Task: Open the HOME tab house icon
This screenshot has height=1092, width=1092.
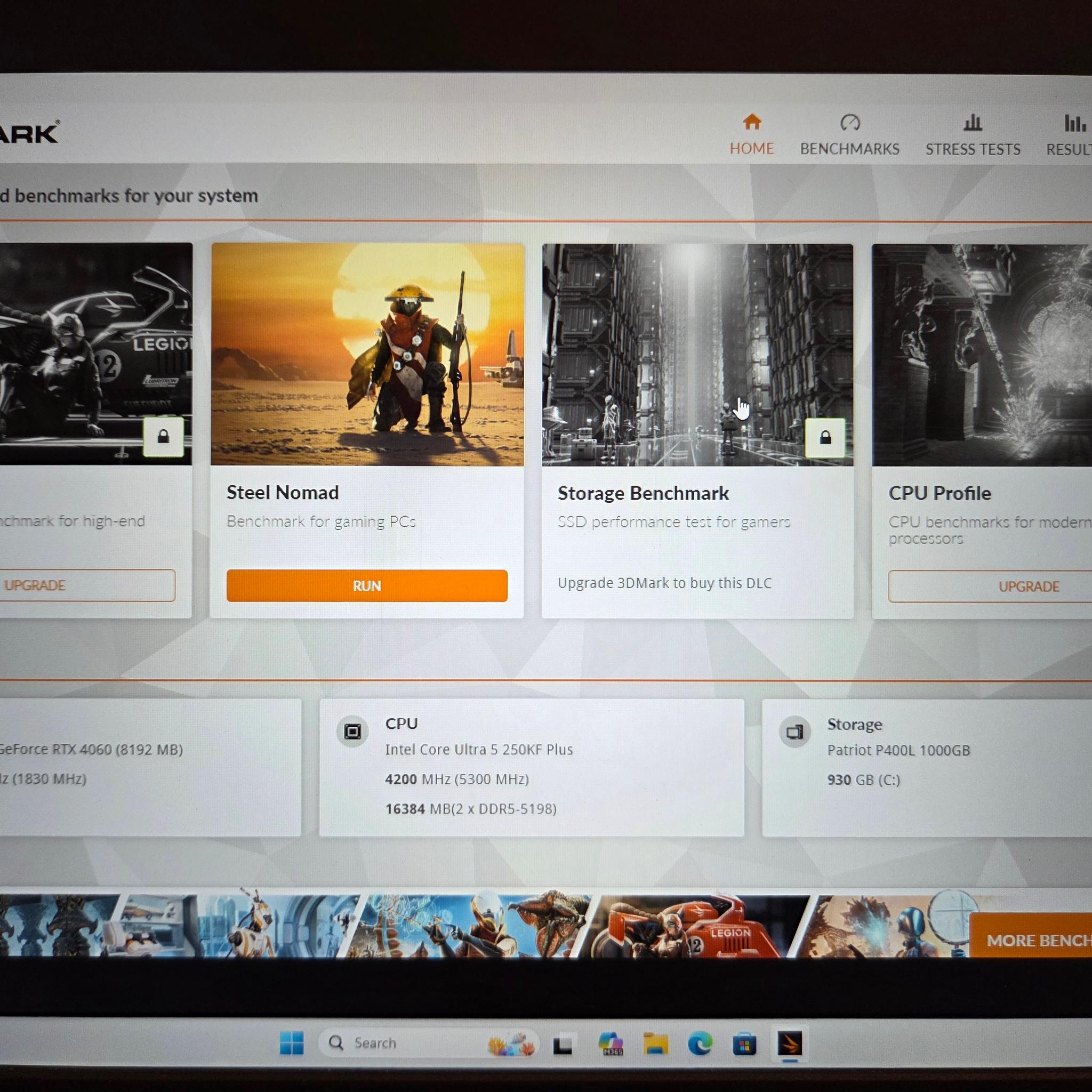Action: pos(752,122)
